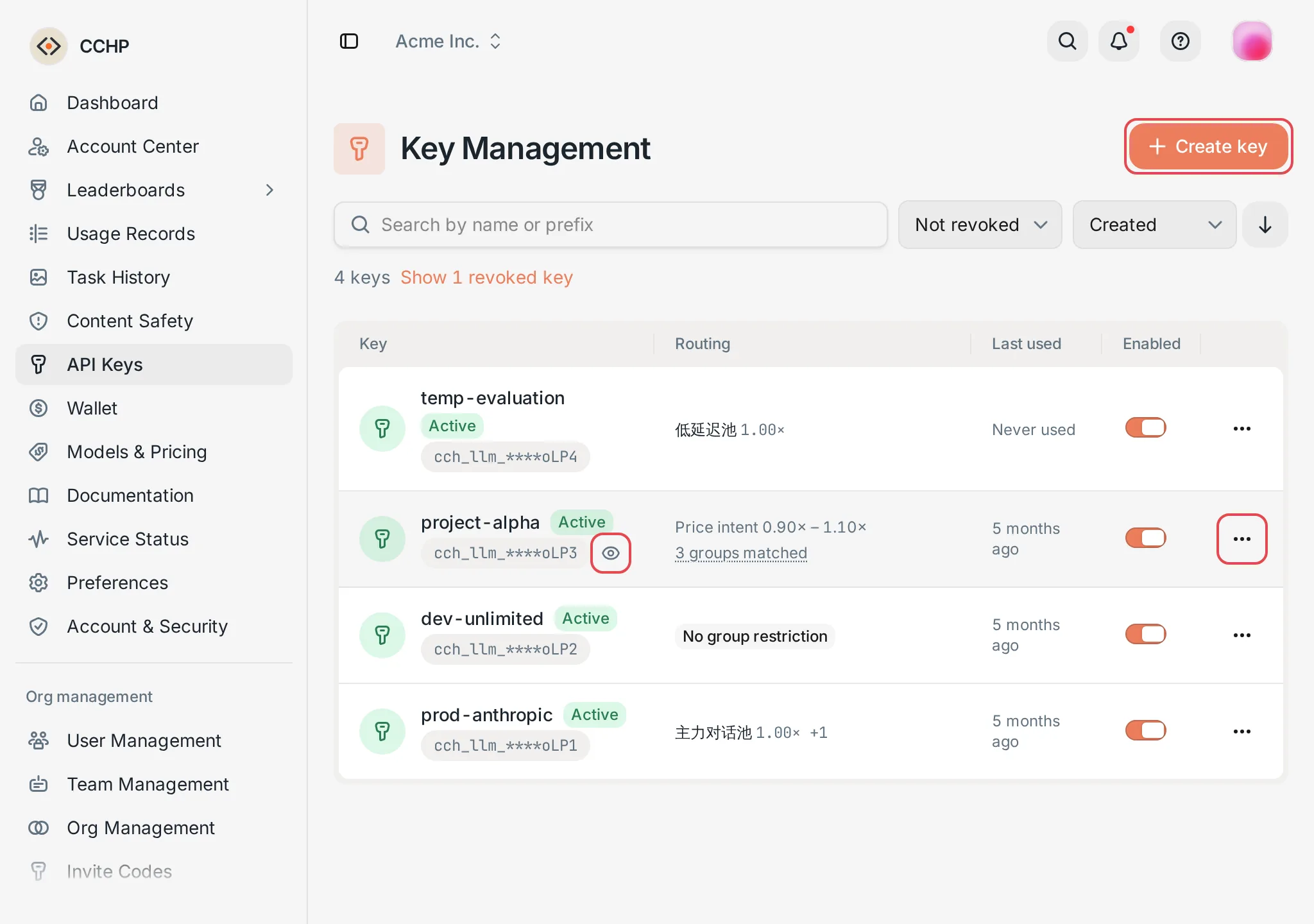Open the more options menu for temp-evaluation

1242,429
